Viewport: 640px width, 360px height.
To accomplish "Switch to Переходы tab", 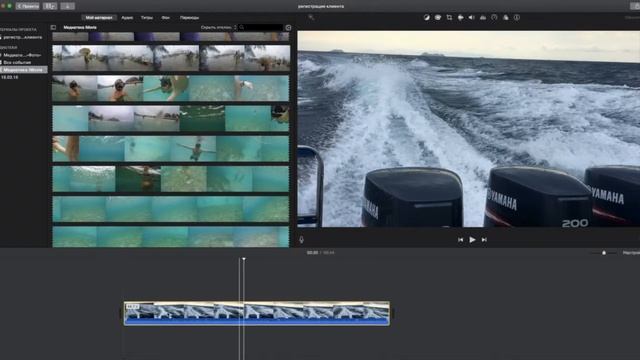I will (x=189, y=18).
